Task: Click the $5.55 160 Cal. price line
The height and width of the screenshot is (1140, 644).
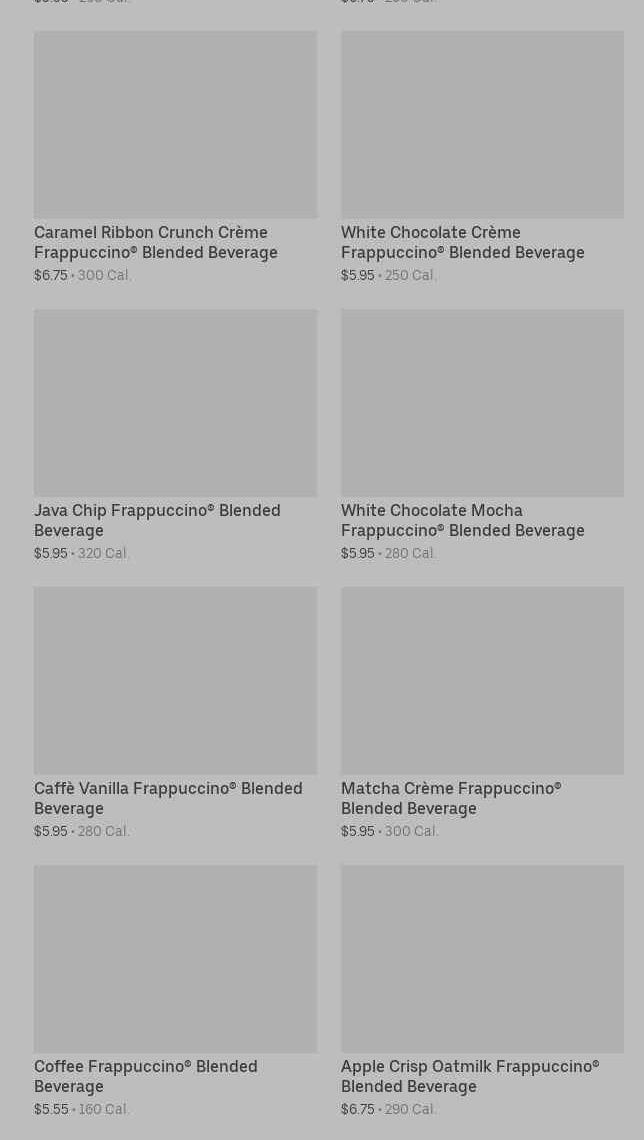Action: coord(82,1109)
